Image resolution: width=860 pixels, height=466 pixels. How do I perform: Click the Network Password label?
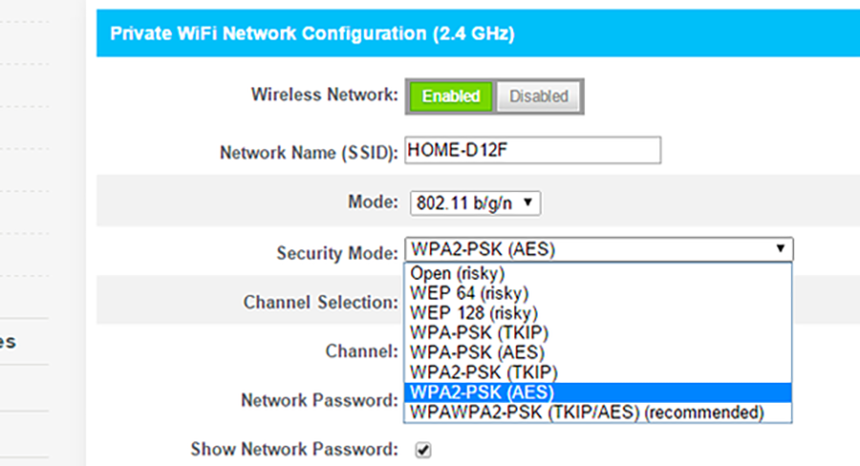coord(320,400)
